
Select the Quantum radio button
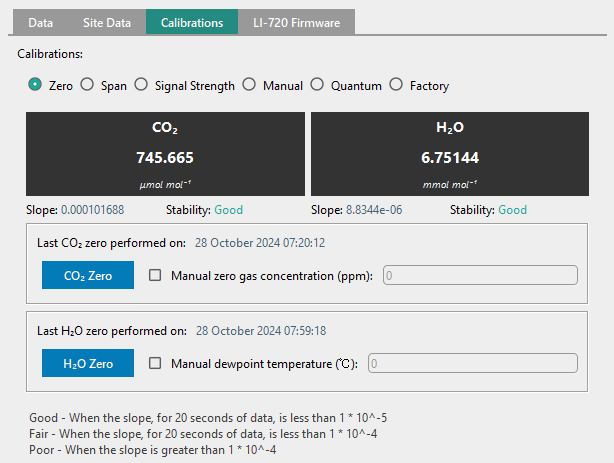[x=317, y=85]
